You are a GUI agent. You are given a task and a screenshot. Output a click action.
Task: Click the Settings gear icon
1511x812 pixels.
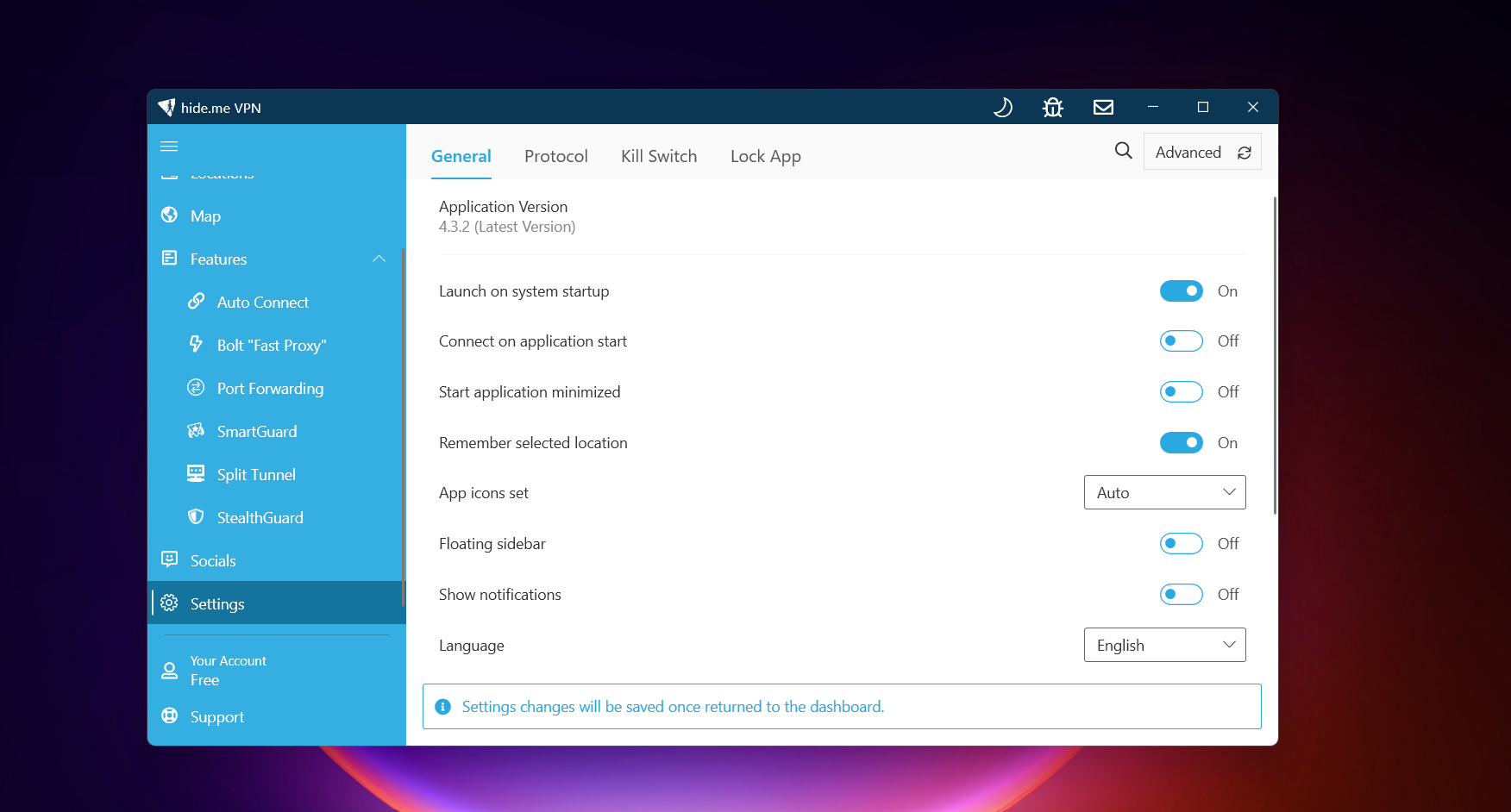(170, 603)
